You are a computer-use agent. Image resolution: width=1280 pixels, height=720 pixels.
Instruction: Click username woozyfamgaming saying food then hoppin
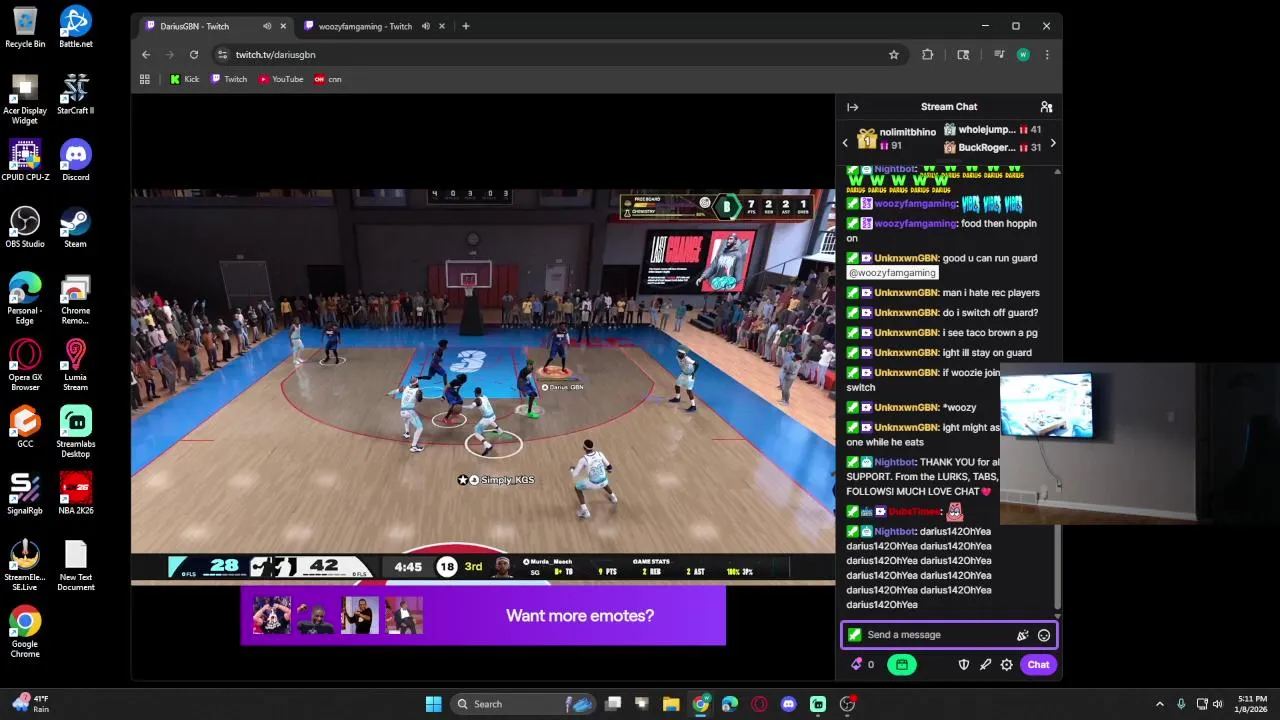click(x=915, y=224)
